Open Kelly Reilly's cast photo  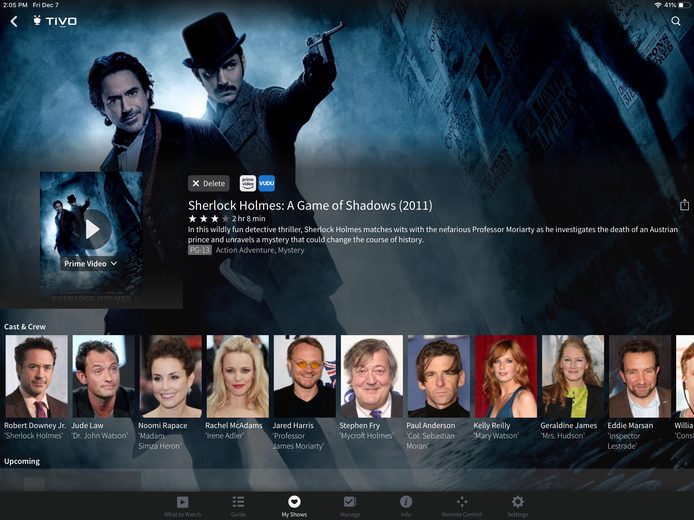click(x=506, y=376)
